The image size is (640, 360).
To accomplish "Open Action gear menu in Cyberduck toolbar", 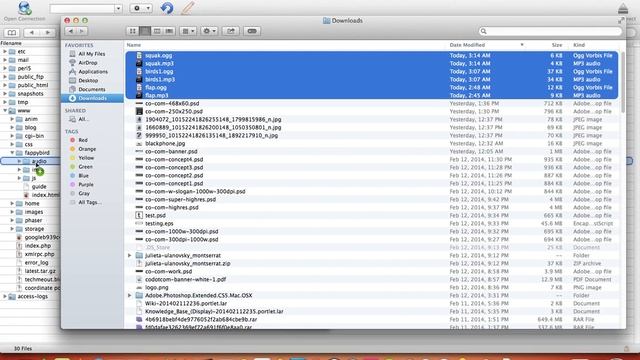I will click(141, 8).
